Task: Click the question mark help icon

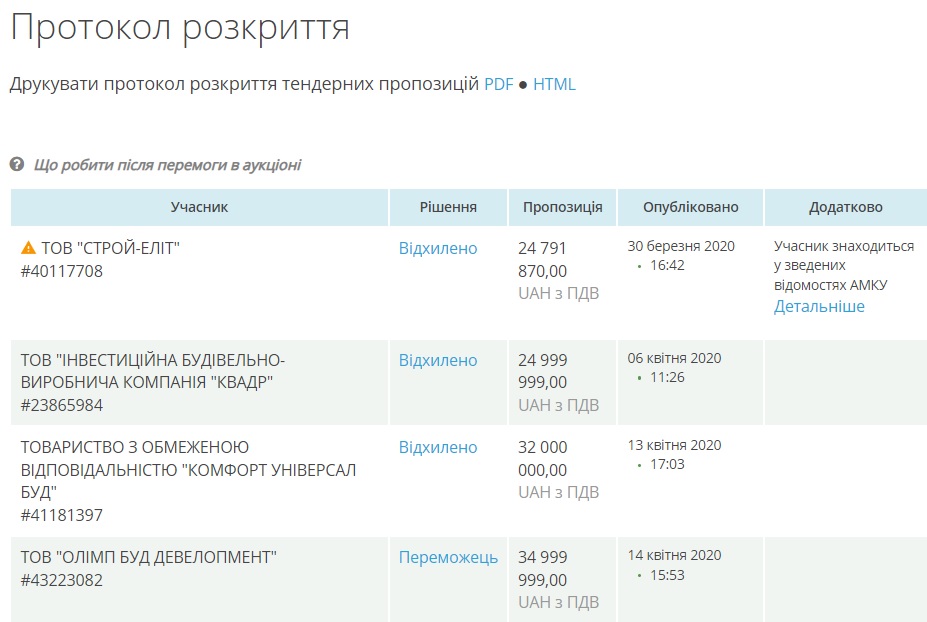Action: tap(17, 164)
